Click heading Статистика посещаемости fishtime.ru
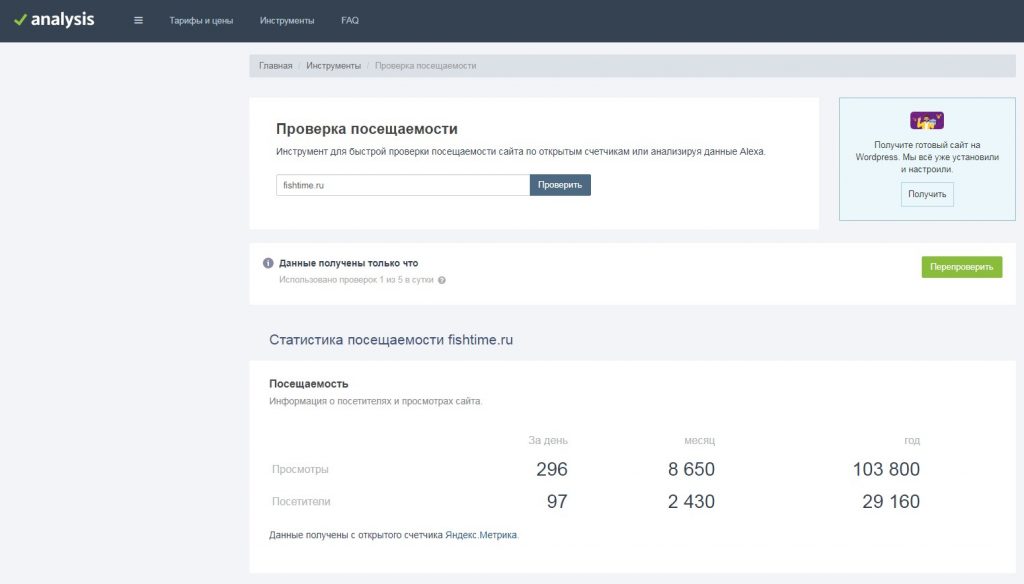Screen dimensions: 1024x584 (391, 340)
